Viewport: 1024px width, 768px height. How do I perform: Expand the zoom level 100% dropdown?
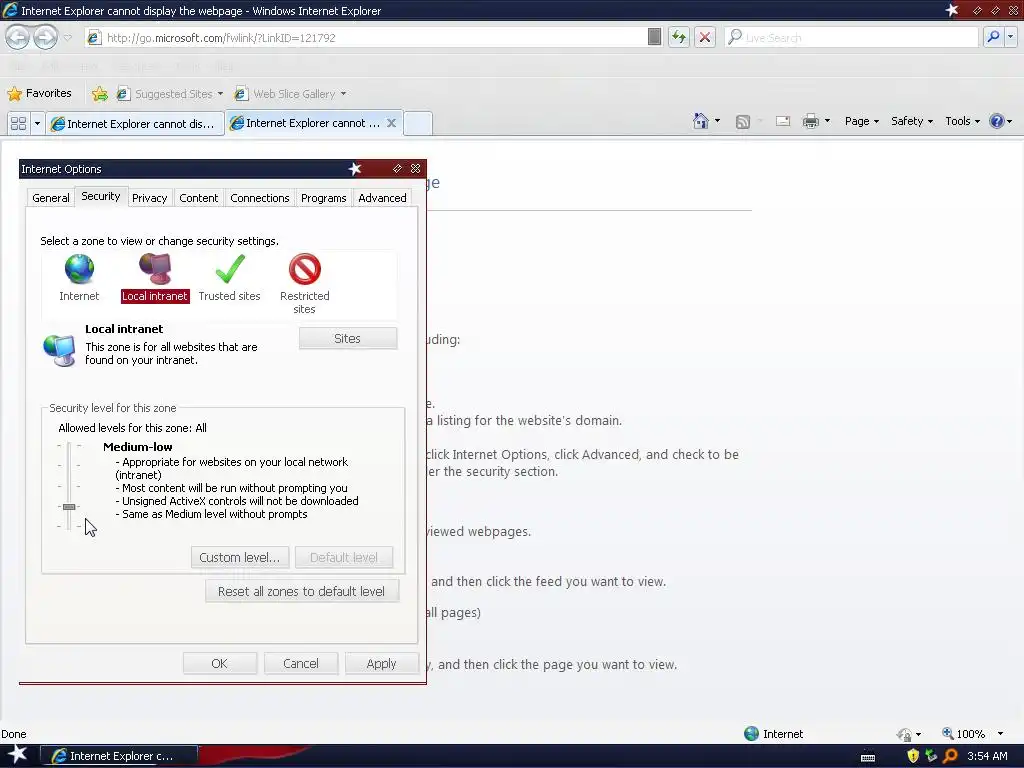click(1000, 734)
